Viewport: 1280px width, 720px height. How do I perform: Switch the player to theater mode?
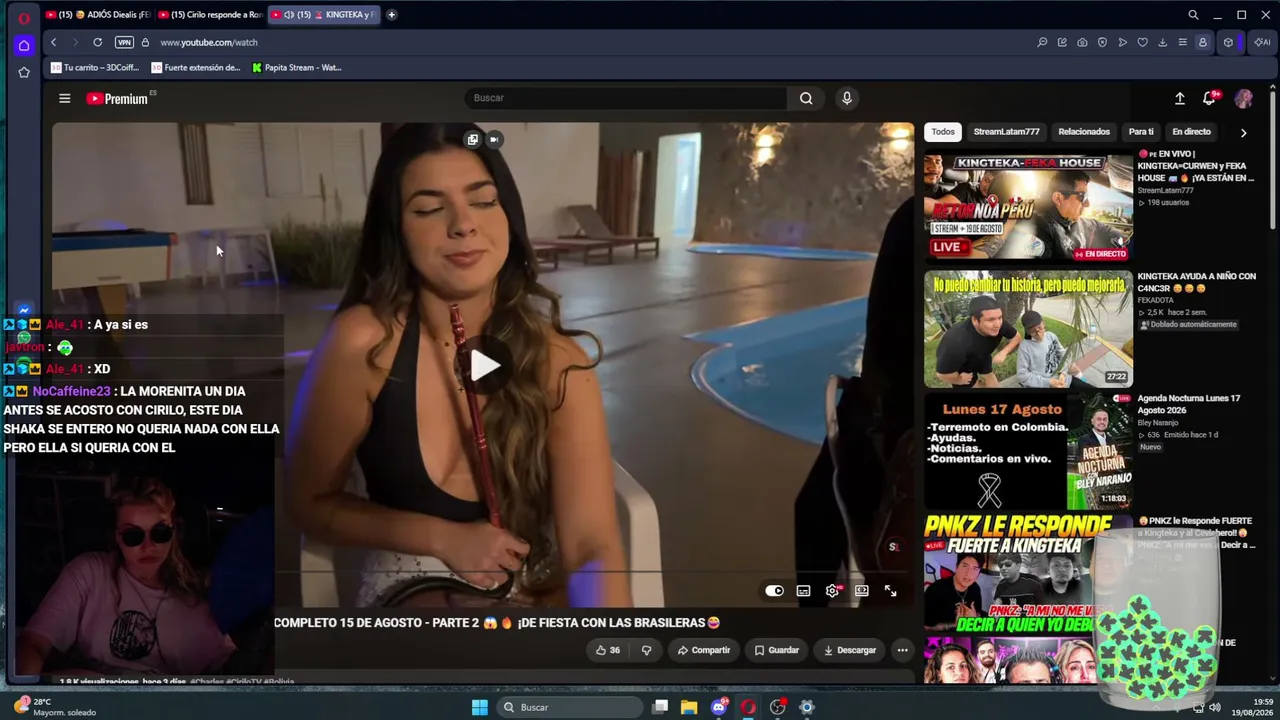tap(861, 591)
